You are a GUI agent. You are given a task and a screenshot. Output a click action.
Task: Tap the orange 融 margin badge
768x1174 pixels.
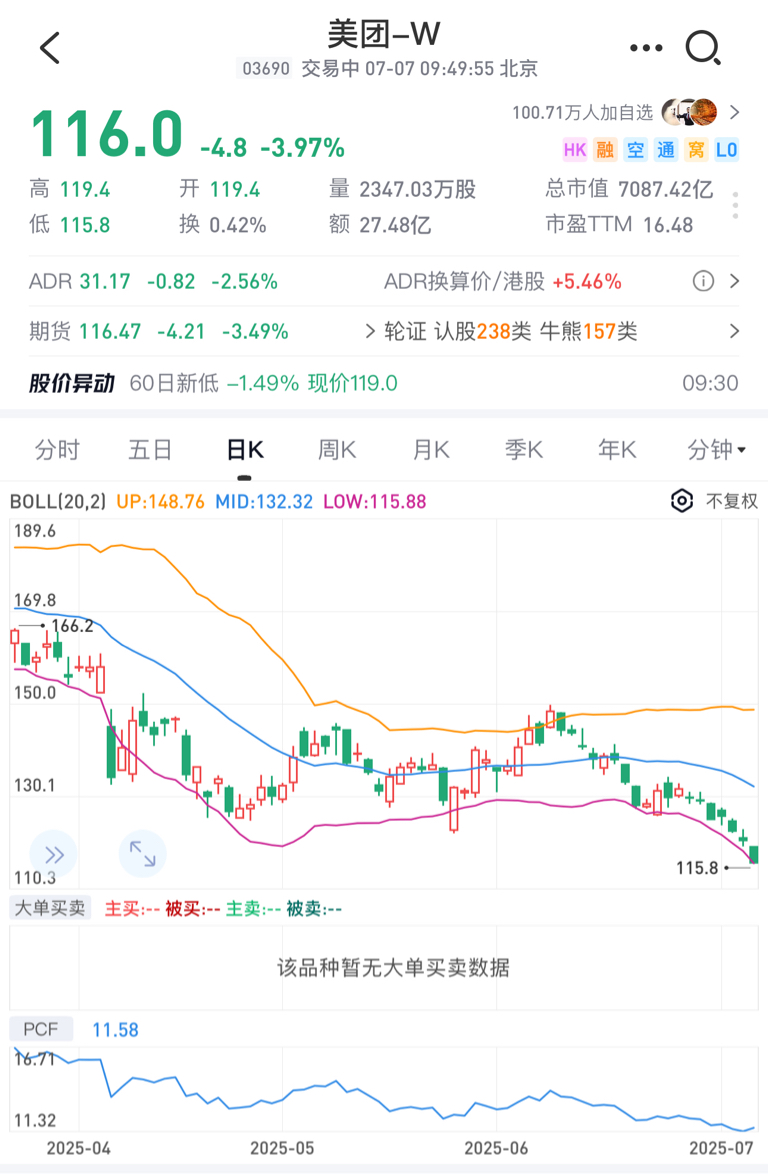[x=605, y=150]
